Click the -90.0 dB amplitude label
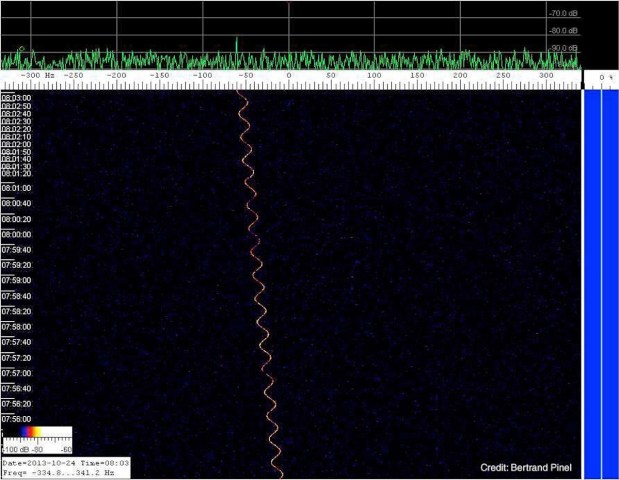 [563, 47]
